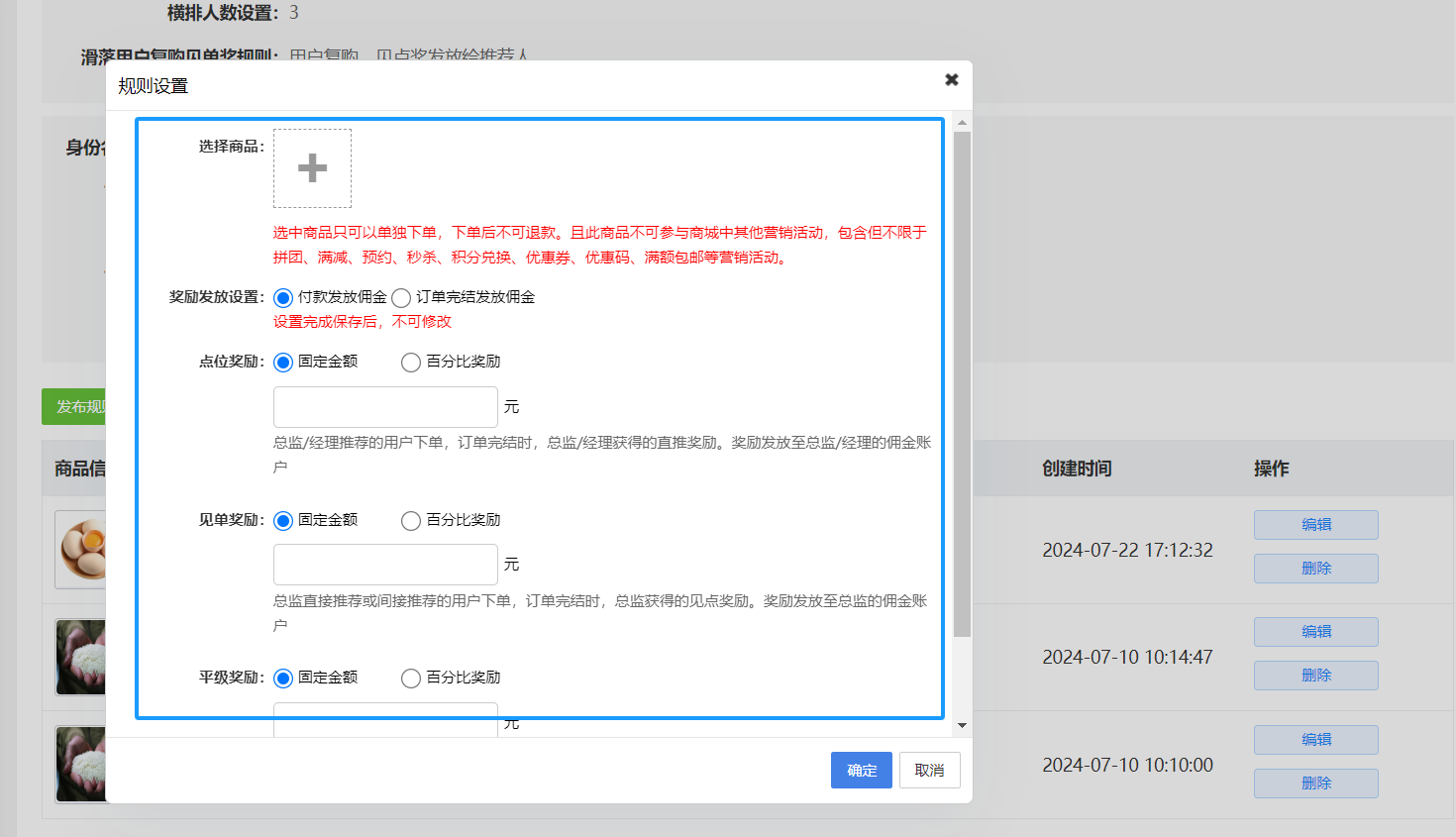Click the 确定 button
This screenshot has height=837, width=1456.
coord(862,771)
